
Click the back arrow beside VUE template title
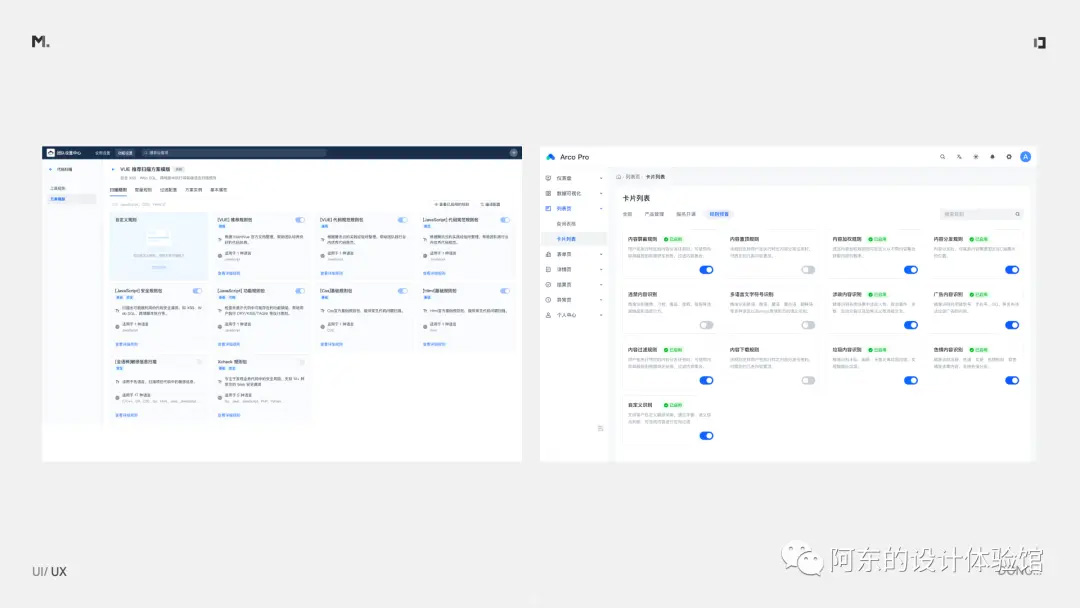point(113,169)
